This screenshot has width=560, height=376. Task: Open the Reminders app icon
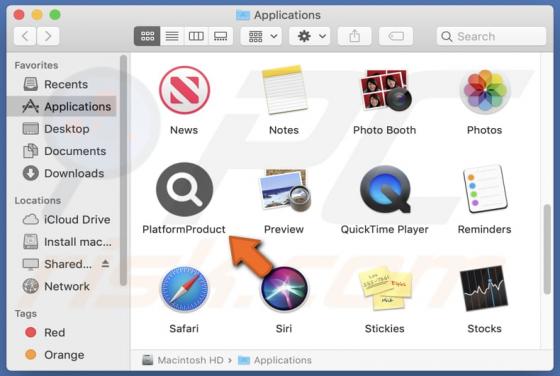pos(485,189)
